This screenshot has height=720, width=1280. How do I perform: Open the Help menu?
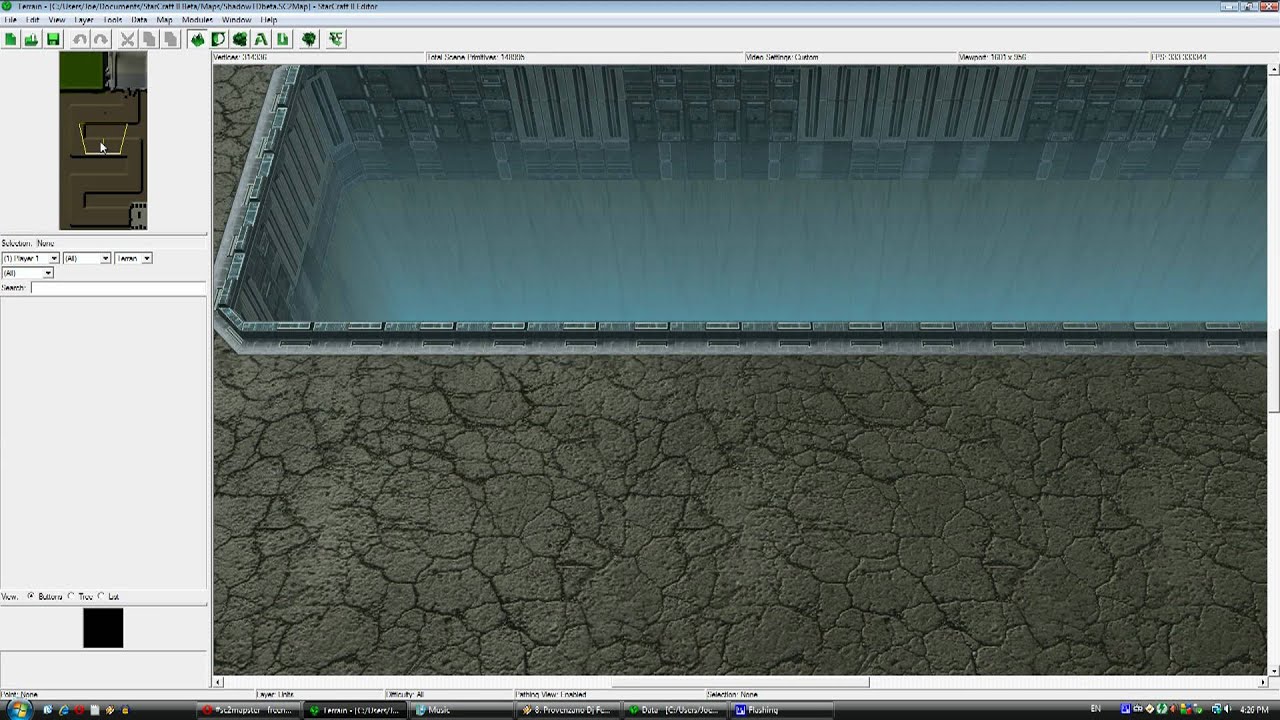tap(269, 19)
